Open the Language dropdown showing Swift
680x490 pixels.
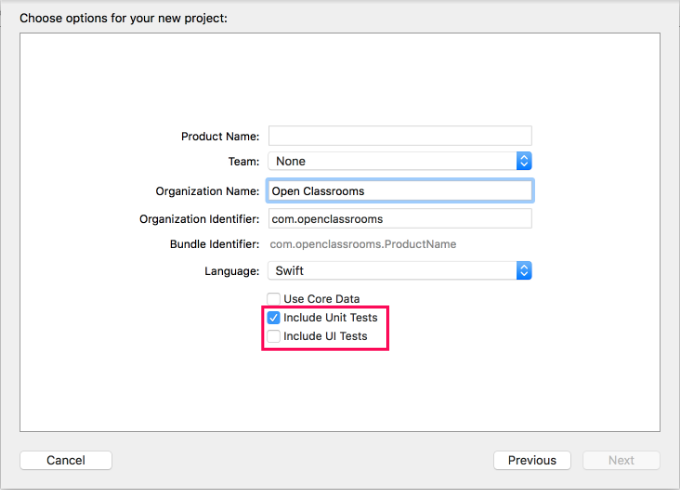tap(400, 271)
